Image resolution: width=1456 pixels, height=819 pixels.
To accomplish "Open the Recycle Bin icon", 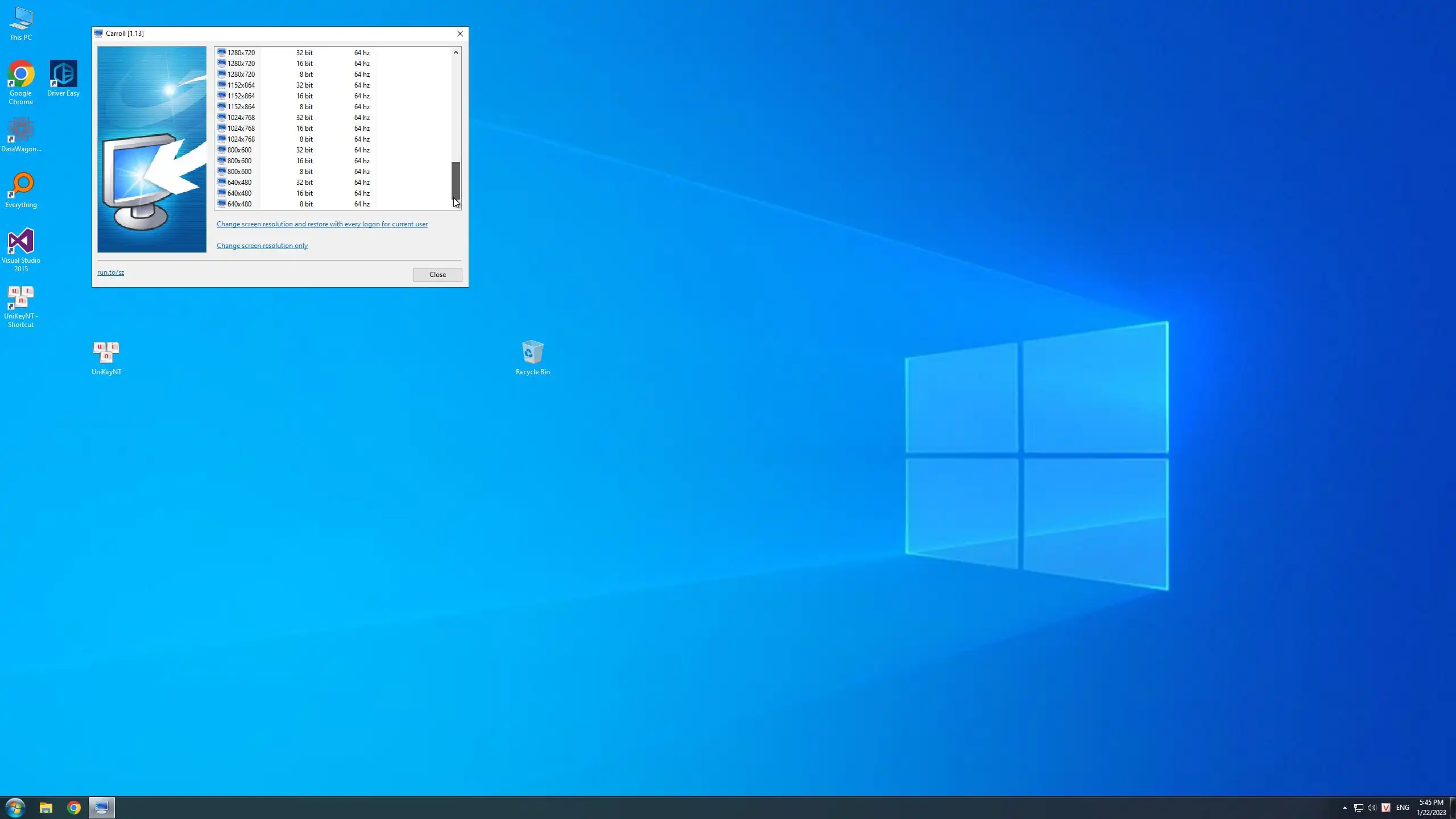I will tap(532, 353).
